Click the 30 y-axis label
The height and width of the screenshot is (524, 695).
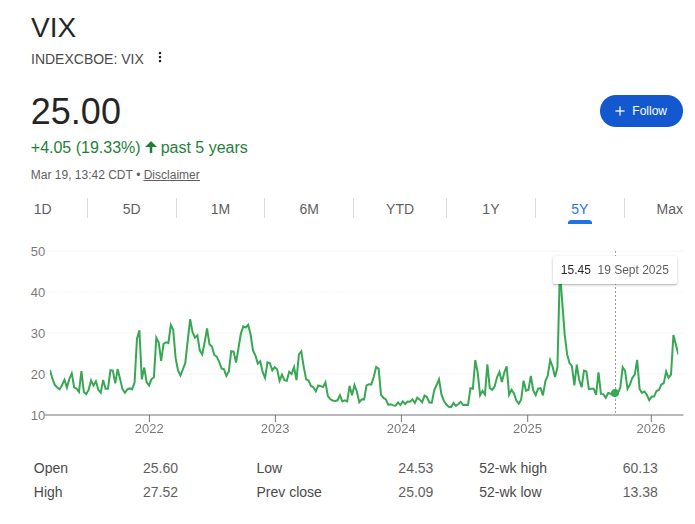(x=38, y=333)
